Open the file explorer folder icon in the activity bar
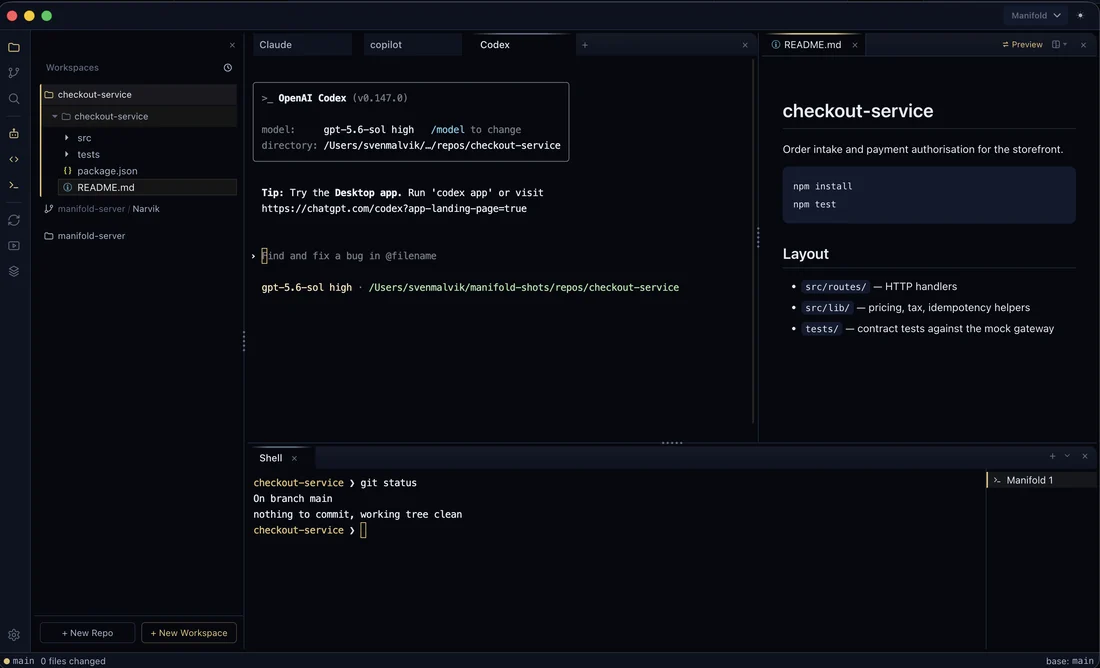Screen dimensions: 1100x668 (13, 48)
